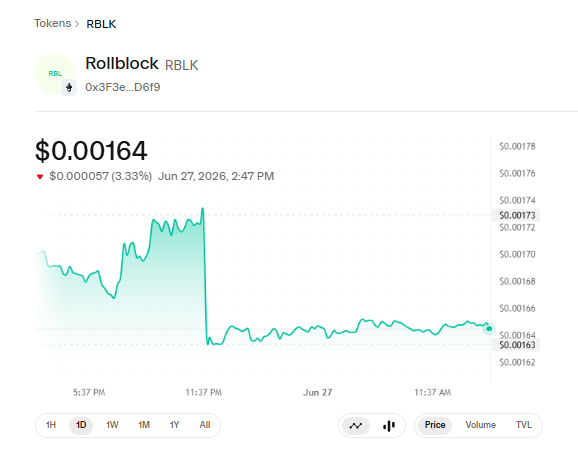Click the $0.00173 high price label
This screenshot has height=466, width=578.
pos(517,215)
